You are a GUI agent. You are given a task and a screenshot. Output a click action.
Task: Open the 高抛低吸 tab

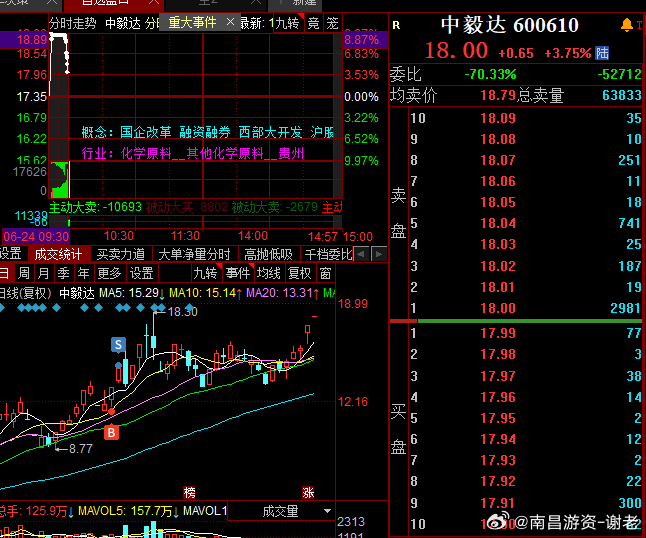[268, 254]
